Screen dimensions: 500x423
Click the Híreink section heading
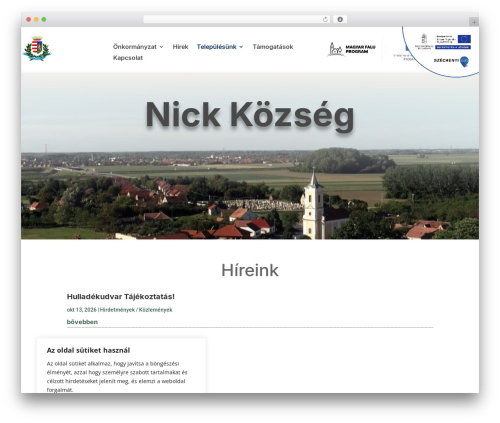[x=250, y=270]
